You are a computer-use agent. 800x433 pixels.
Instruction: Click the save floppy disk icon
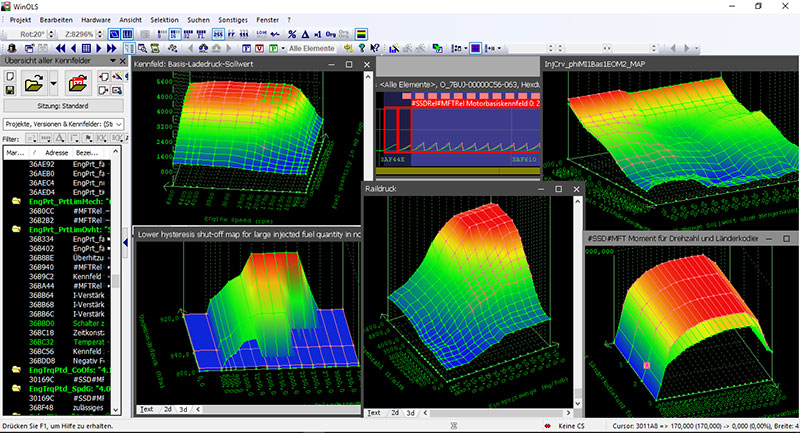coord(9,90)
